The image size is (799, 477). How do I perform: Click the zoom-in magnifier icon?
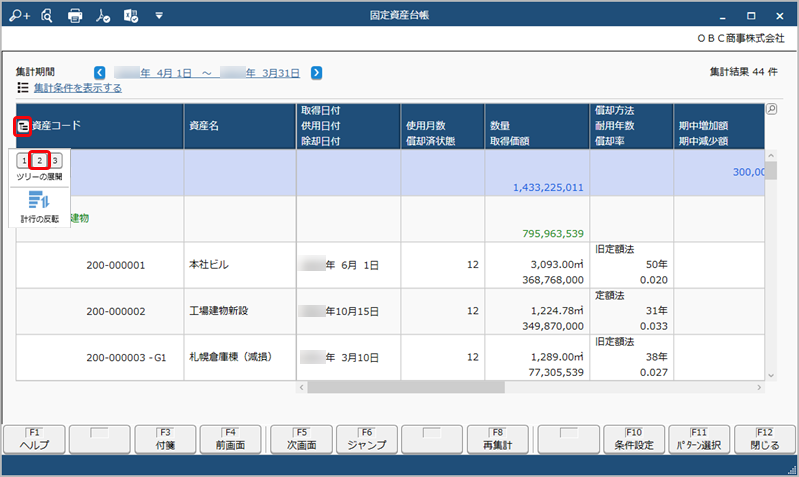coord(19,16)
